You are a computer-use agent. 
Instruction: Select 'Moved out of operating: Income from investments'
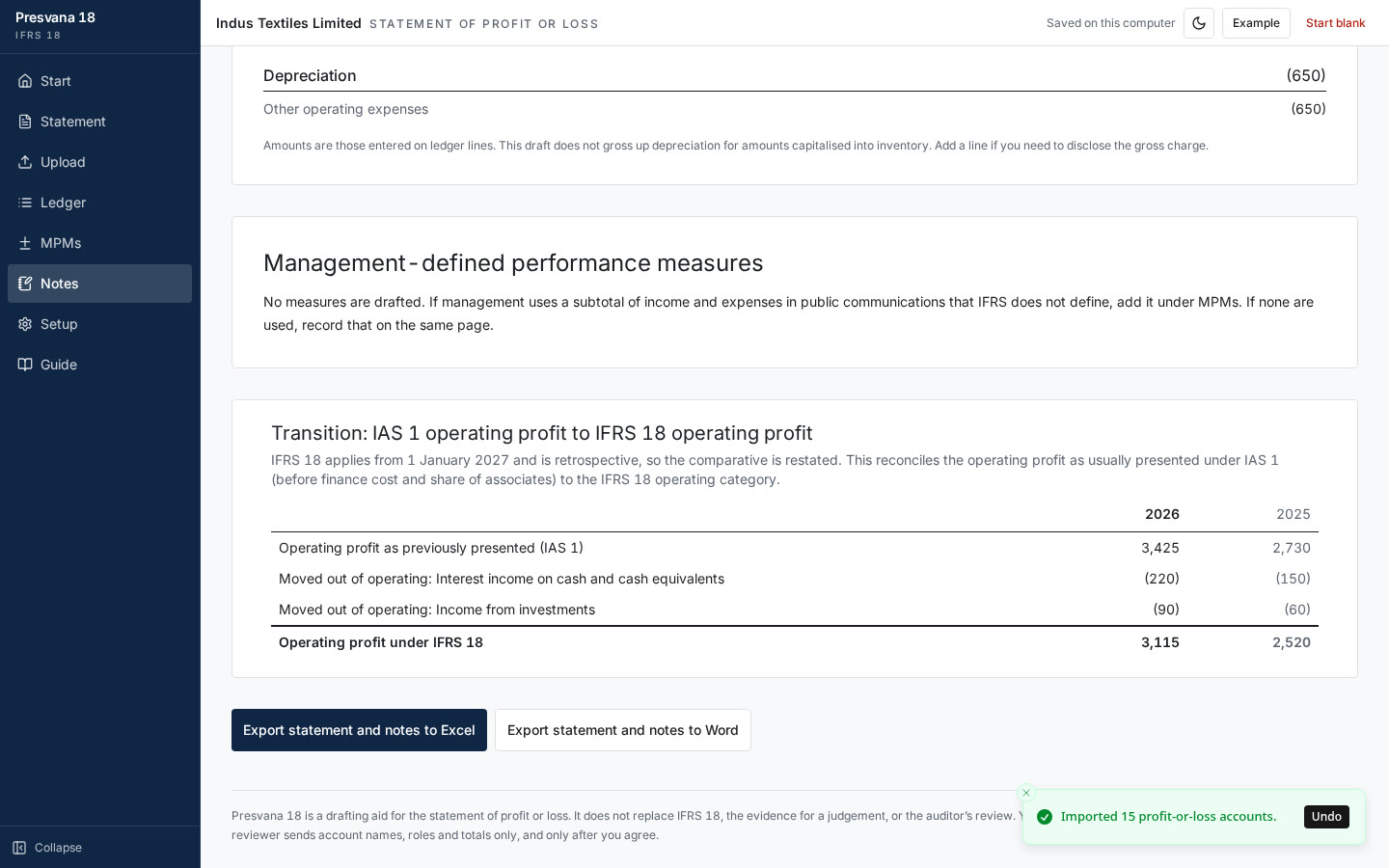point(437,610)
